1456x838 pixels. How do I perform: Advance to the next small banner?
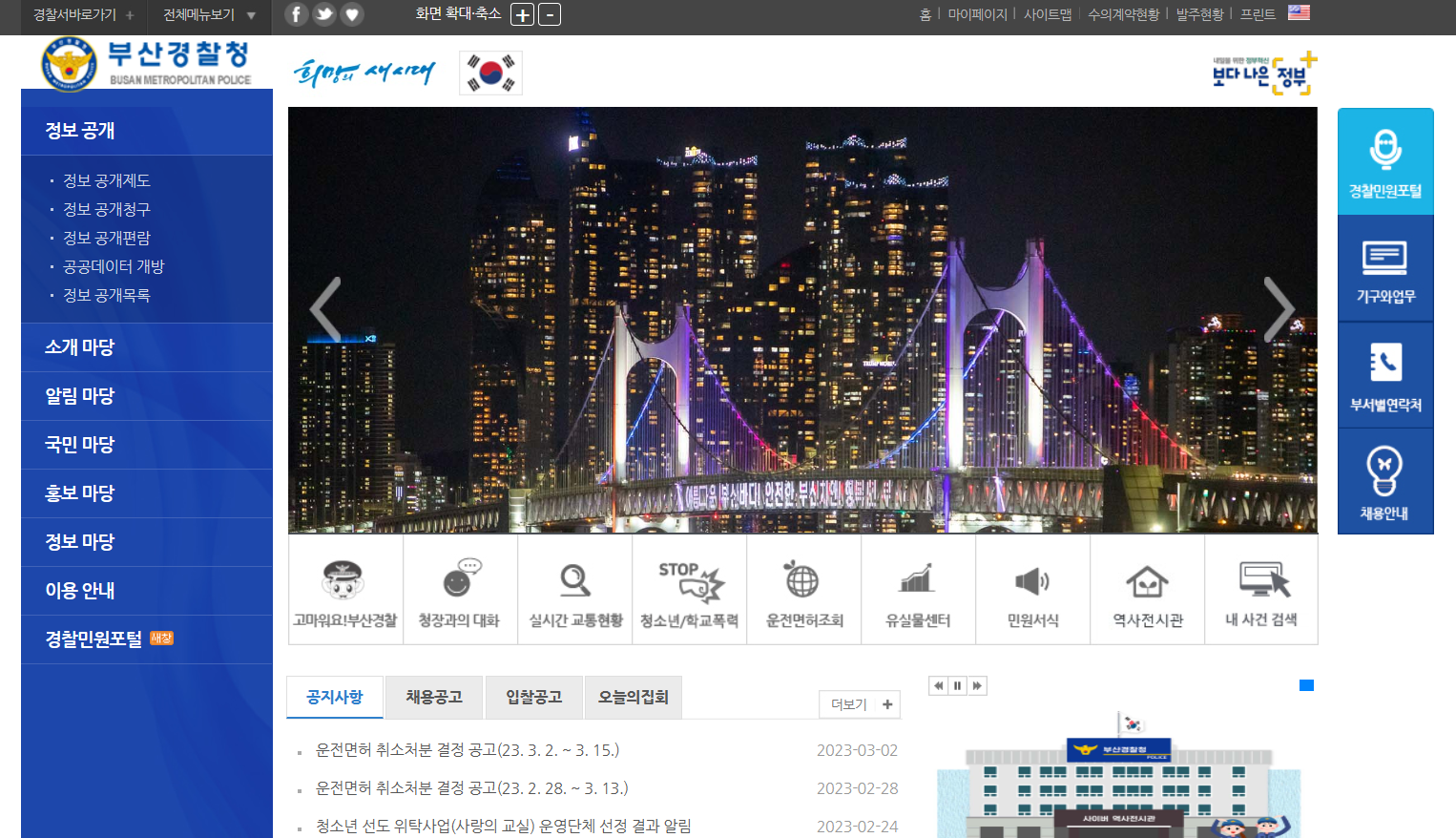coord(977,685)
